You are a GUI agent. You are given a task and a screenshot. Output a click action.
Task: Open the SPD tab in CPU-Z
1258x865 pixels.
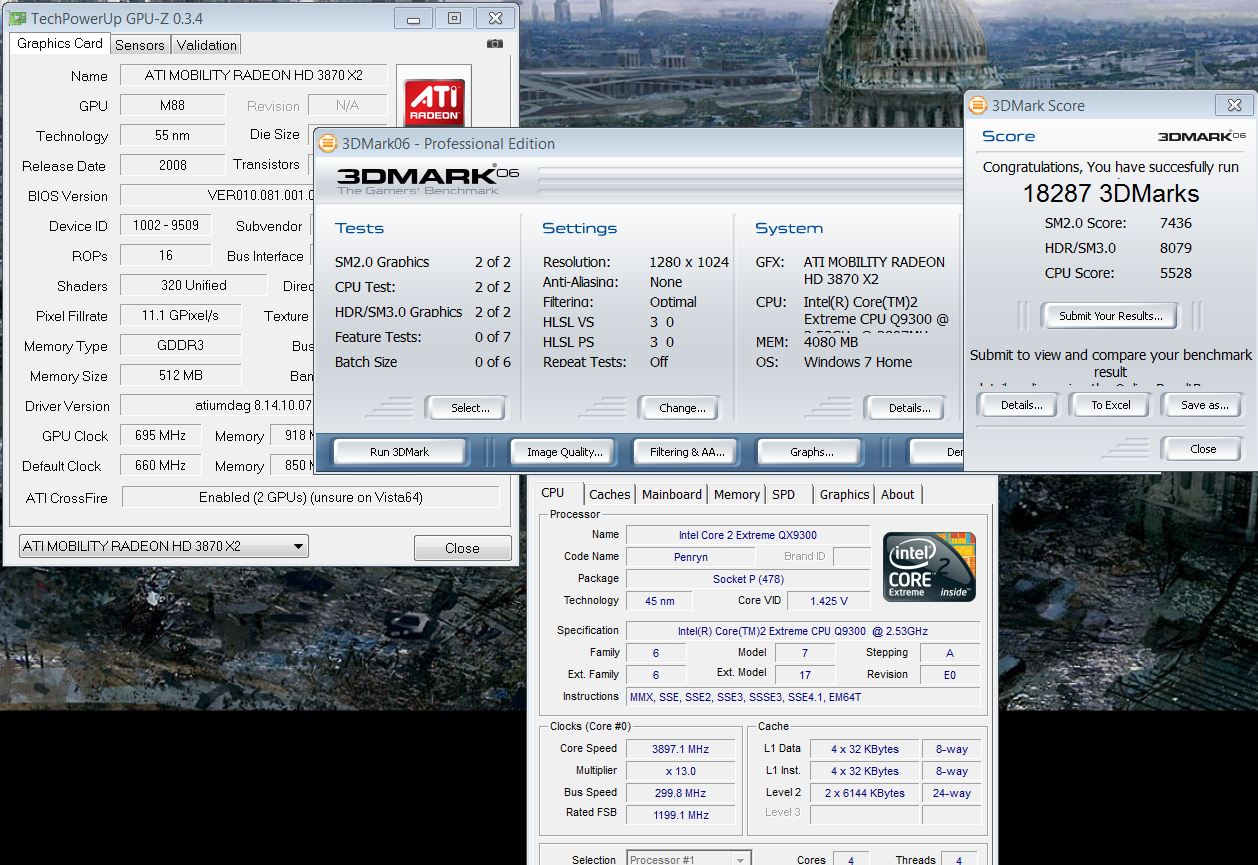click(784, 494)
